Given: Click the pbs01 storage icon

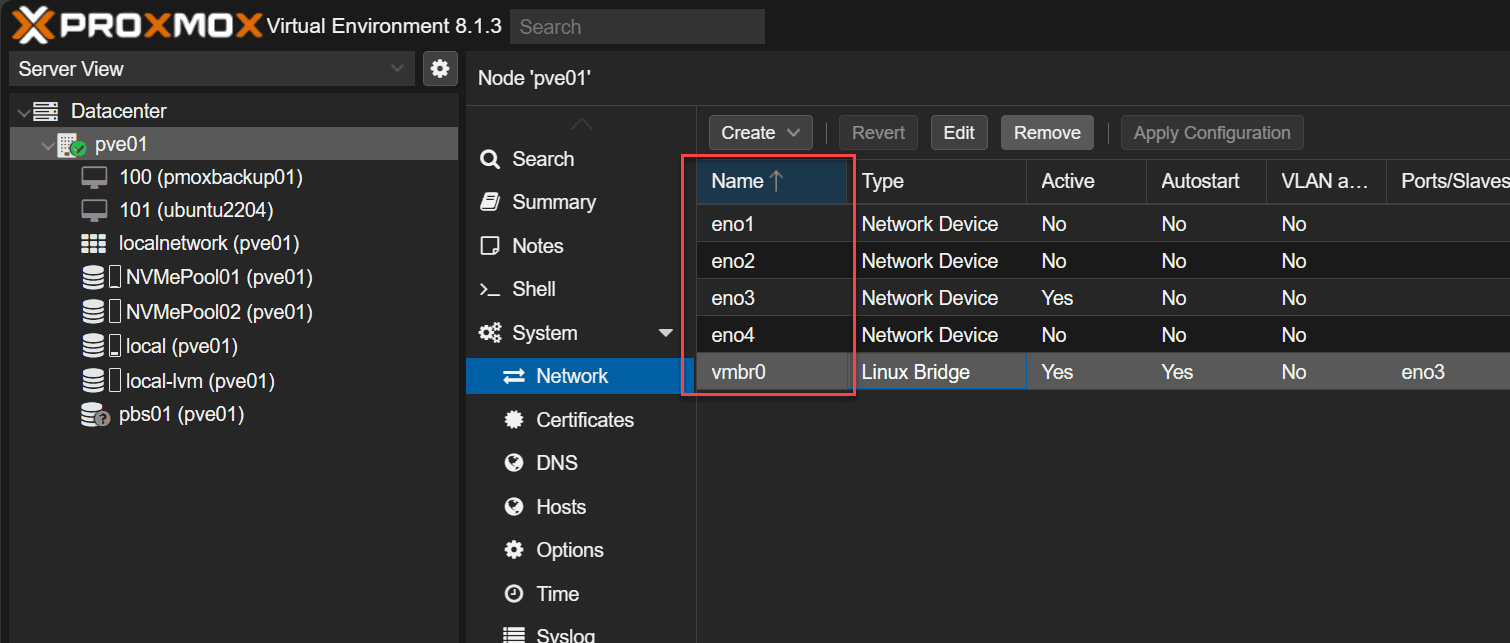Looking at the screenshot, I should [x=94, y=414].
